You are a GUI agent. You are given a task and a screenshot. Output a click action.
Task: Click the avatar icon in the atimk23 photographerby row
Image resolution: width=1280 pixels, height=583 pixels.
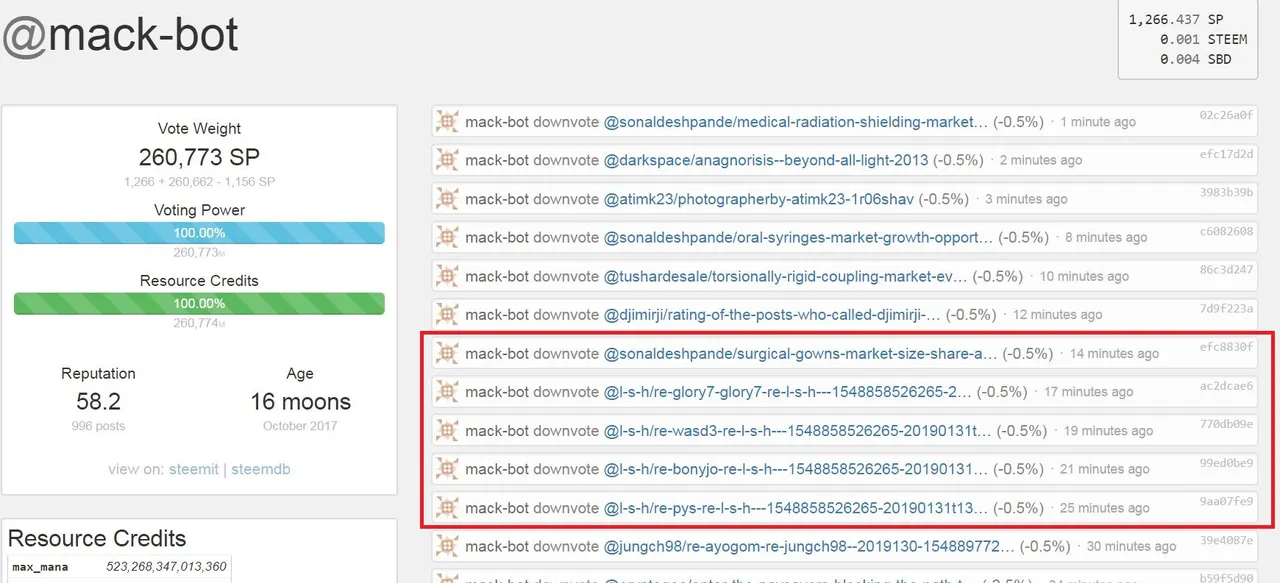click(x=447, y=199)
